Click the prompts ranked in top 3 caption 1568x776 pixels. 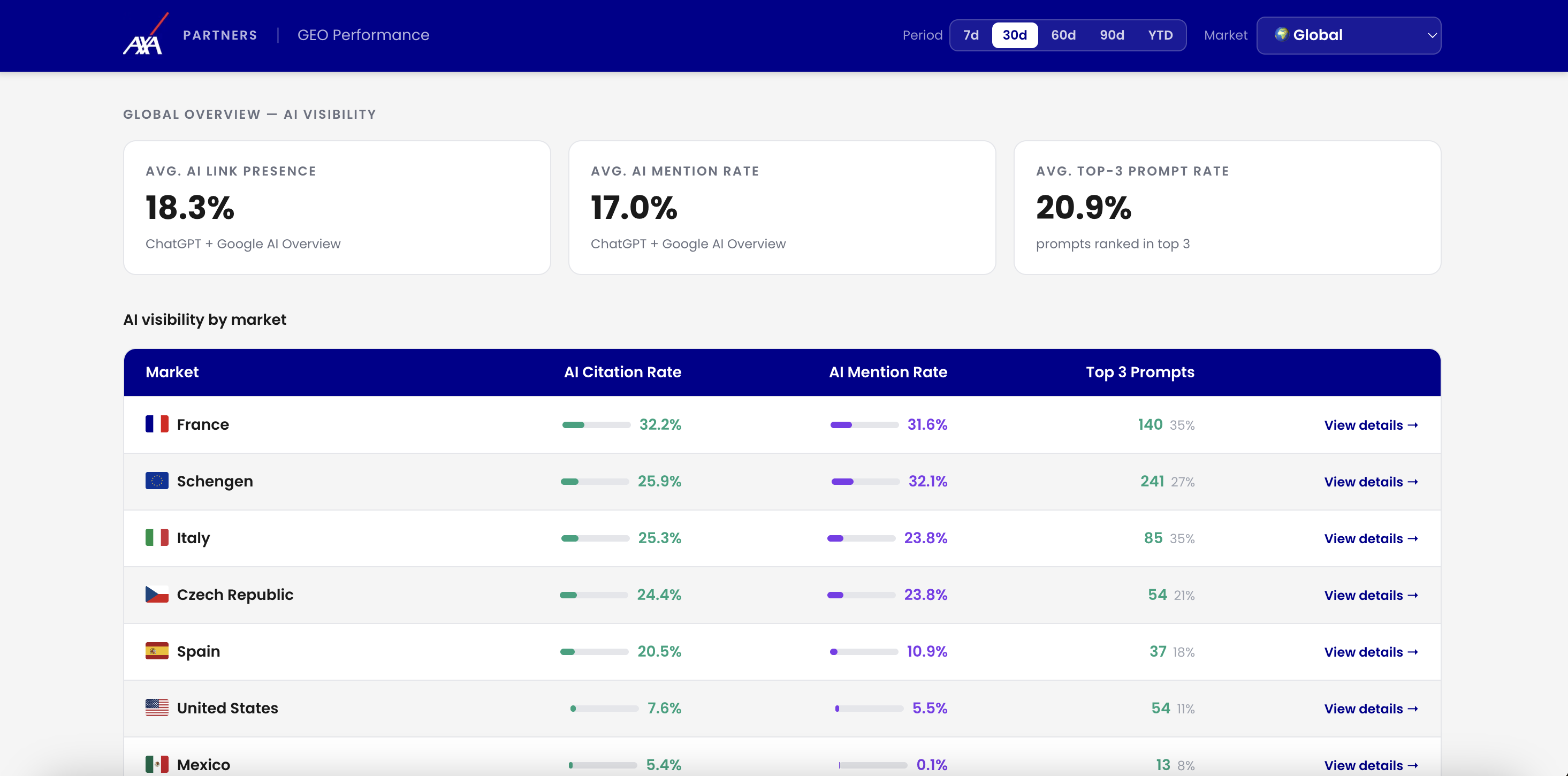(x=1113, y=244)
